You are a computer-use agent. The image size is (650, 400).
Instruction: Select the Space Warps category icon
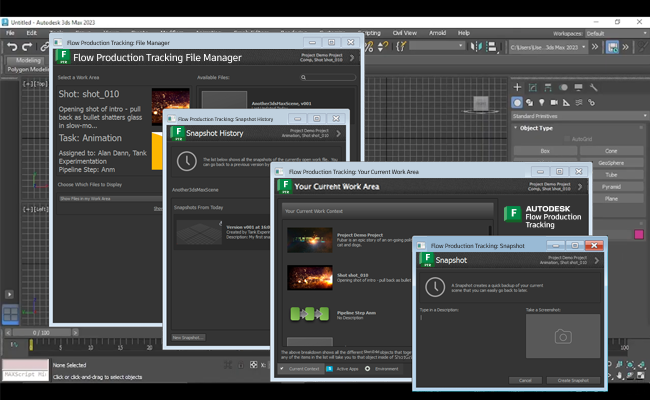click(579, 102)
